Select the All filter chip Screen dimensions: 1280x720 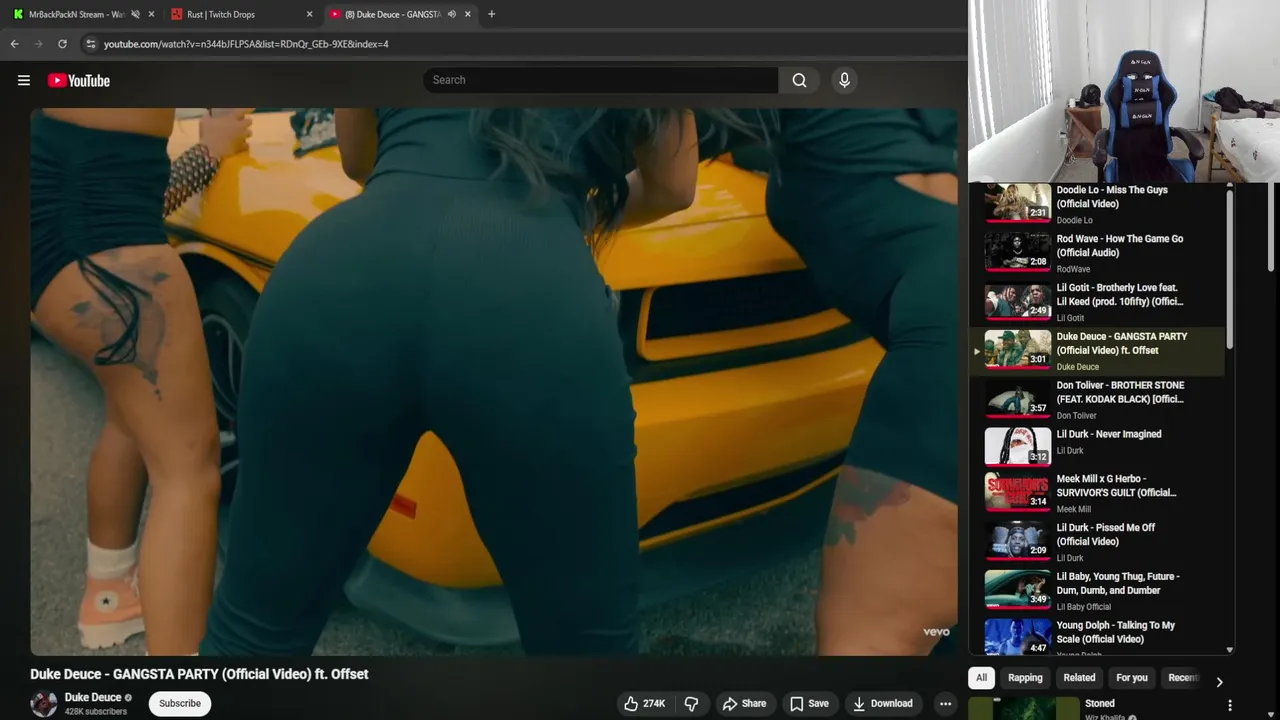click(981, 678)
